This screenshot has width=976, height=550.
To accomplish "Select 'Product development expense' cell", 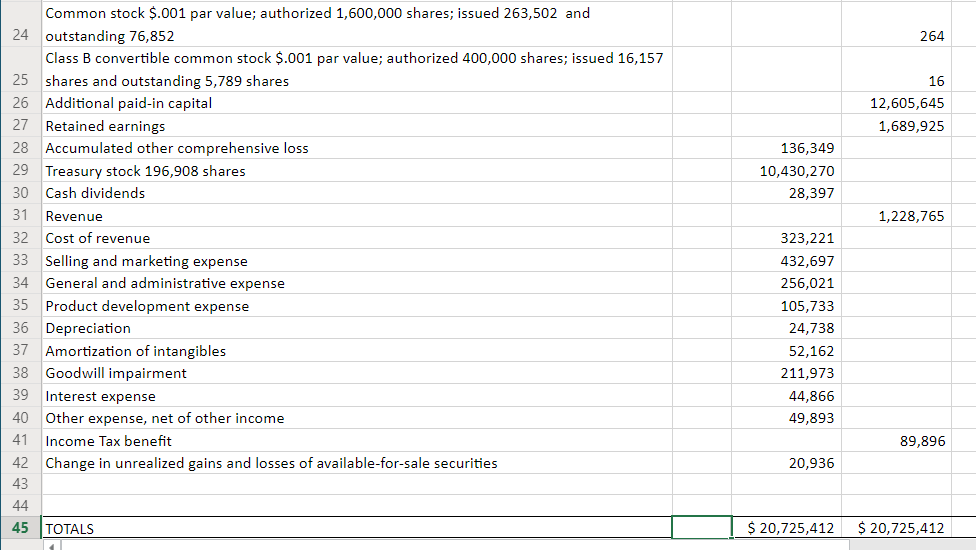I will pos(357,305).
